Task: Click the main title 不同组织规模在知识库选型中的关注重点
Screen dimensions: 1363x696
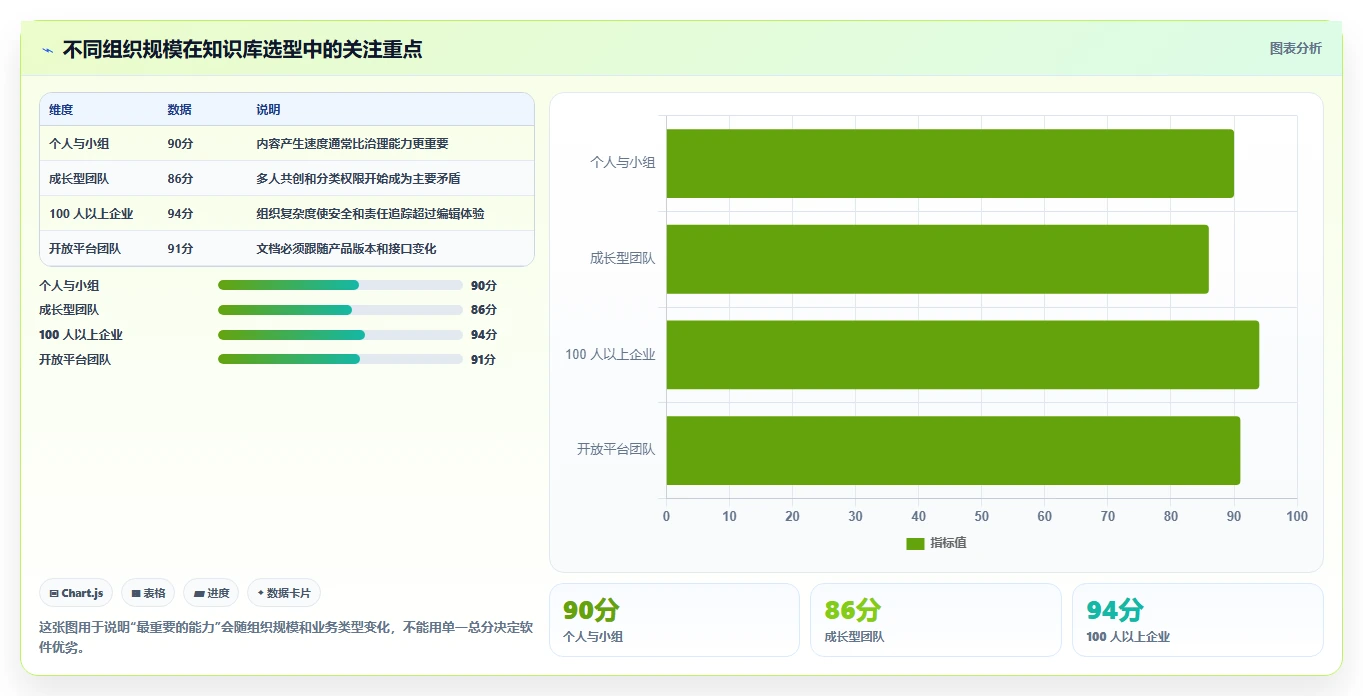Action: (x=242, y=50)
